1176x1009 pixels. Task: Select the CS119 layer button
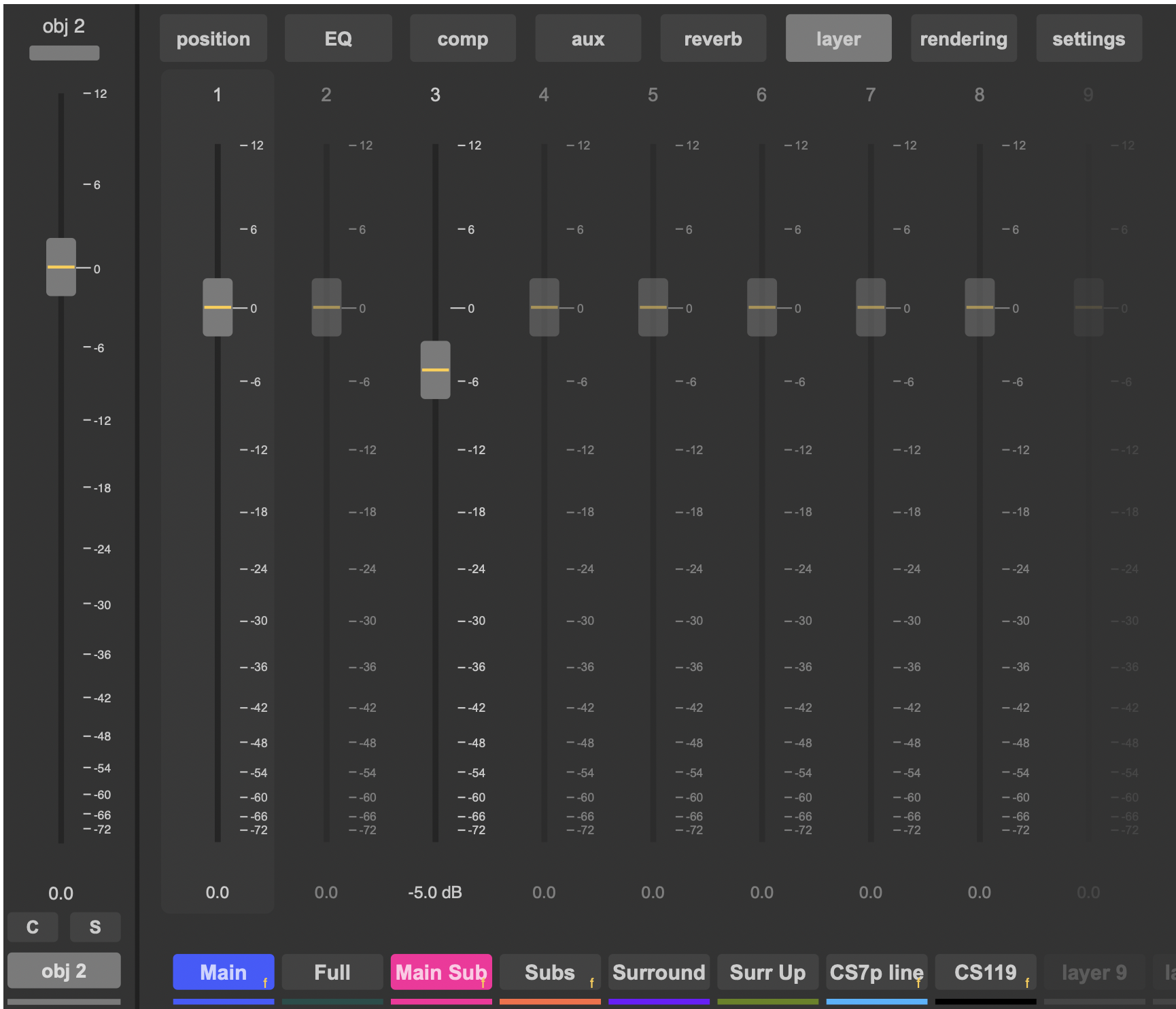[986, 972]
